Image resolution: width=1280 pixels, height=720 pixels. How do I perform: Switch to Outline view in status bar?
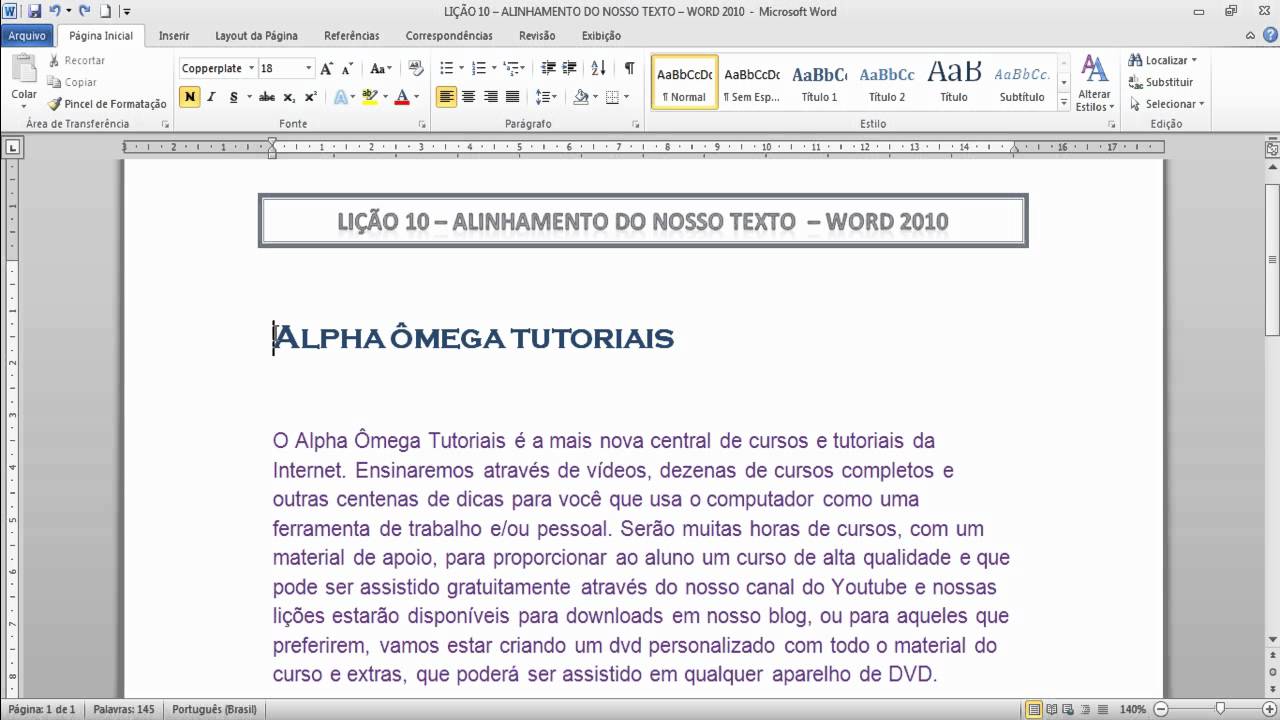[1086, 710]
